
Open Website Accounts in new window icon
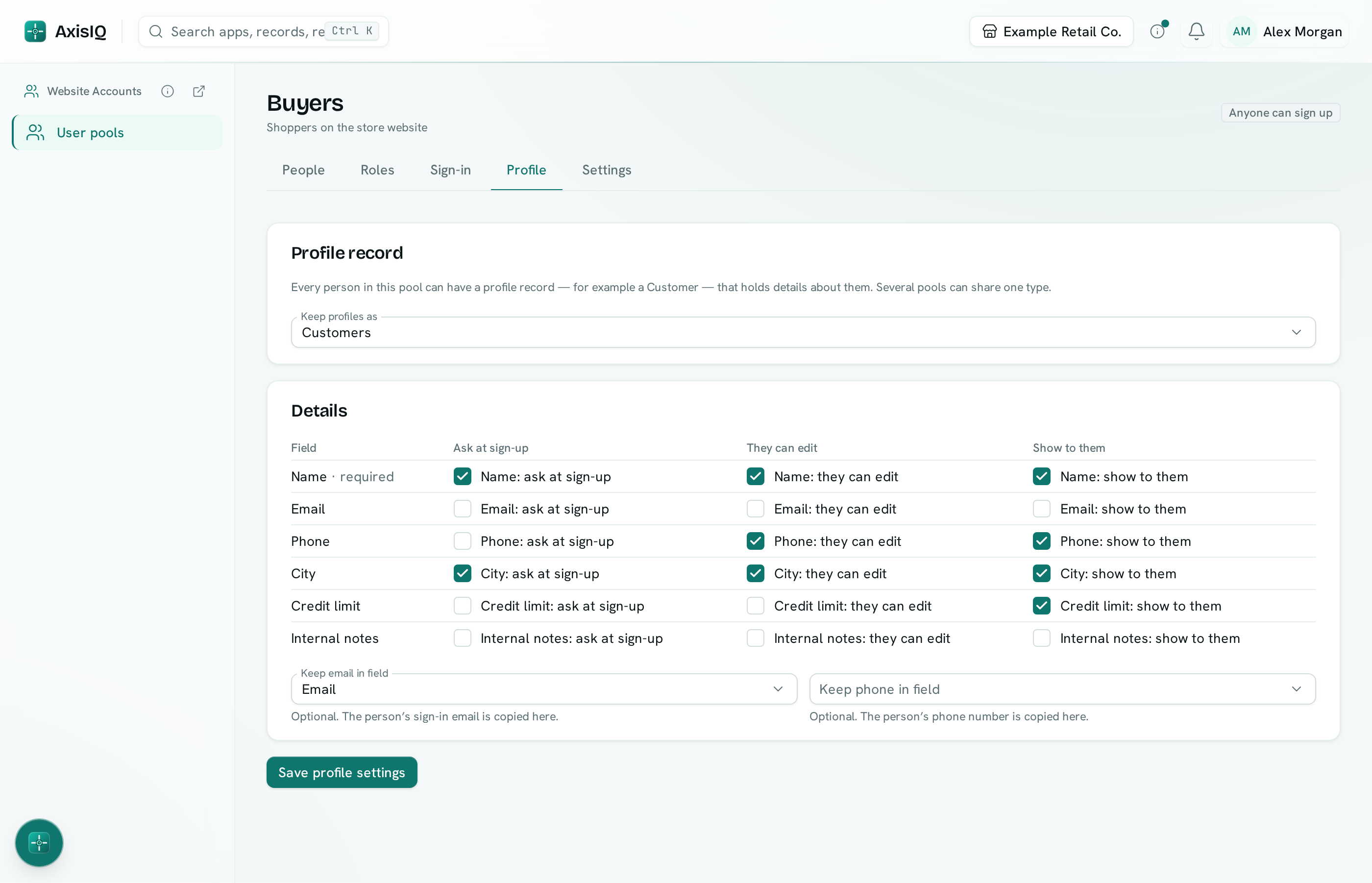point(199,91)
